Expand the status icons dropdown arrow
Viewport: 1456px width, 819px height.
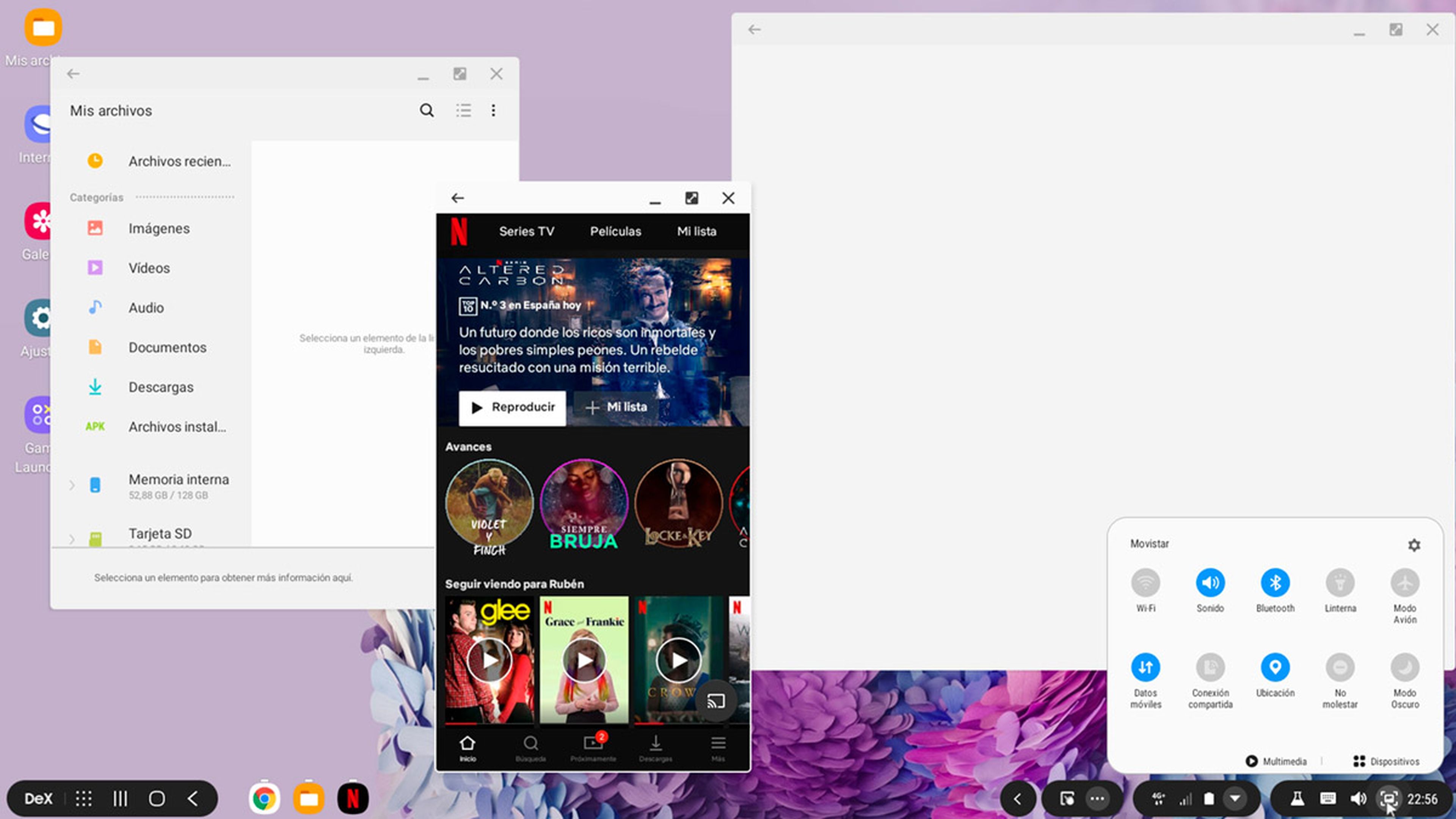tap(1235, 799)
